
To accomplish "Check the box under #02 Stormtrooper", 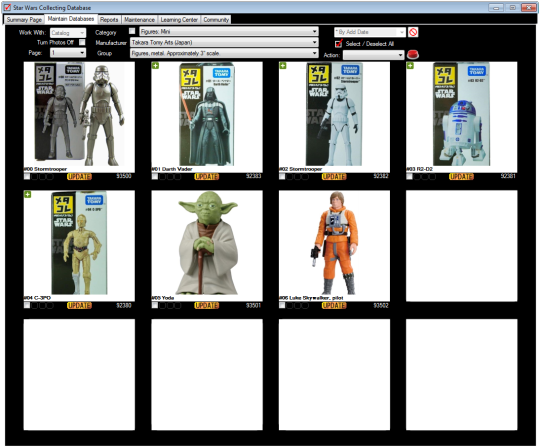I will pos(282,177).
